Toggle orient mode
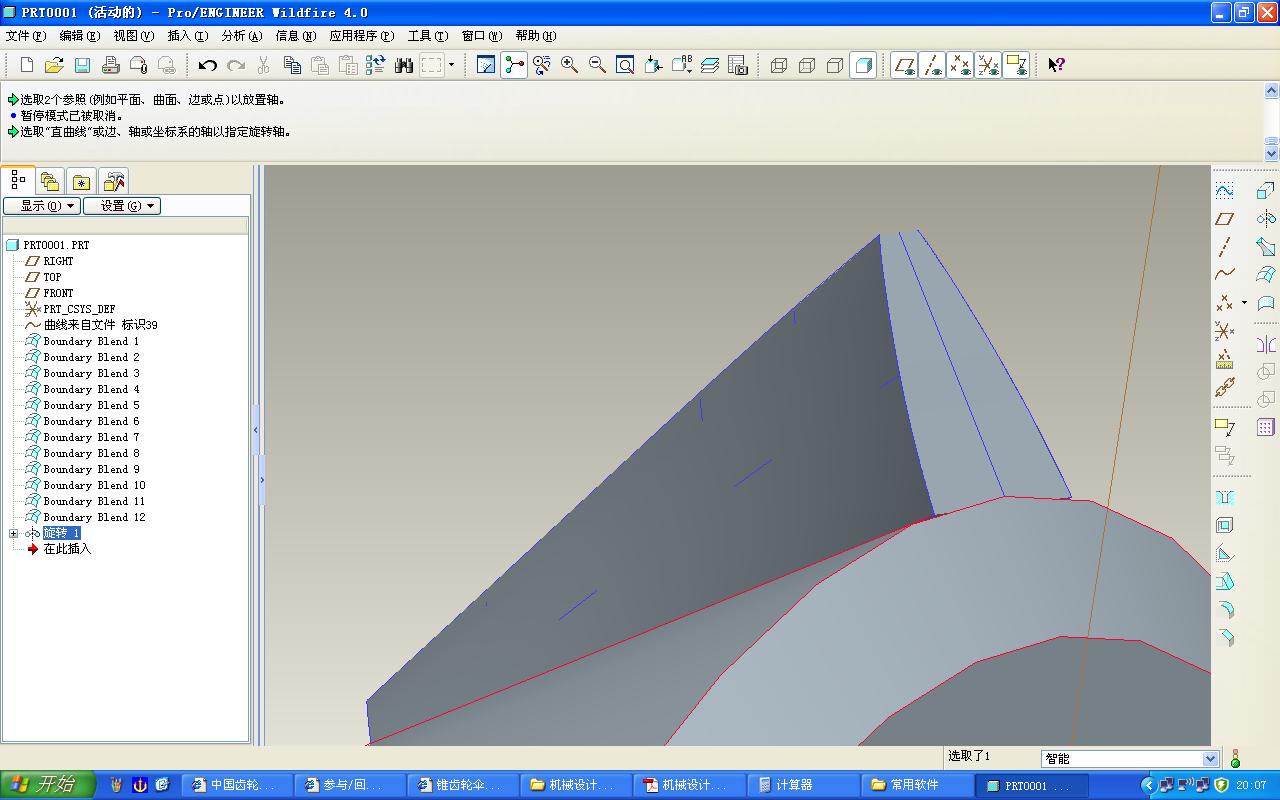 542,65
